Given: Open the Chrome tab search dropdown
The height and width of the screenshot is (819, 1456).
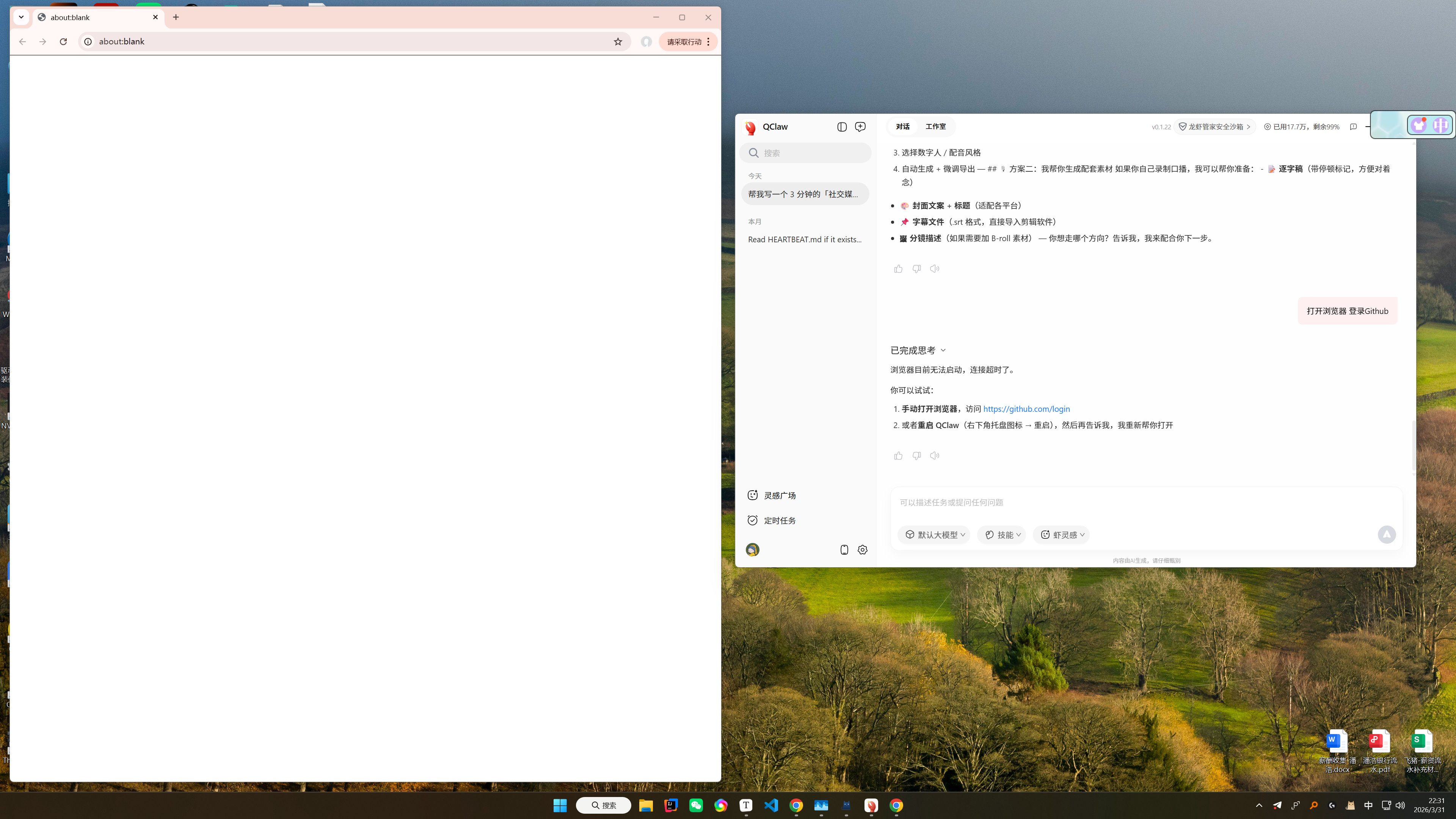Looking at the screenshot, I should [22, 17].
